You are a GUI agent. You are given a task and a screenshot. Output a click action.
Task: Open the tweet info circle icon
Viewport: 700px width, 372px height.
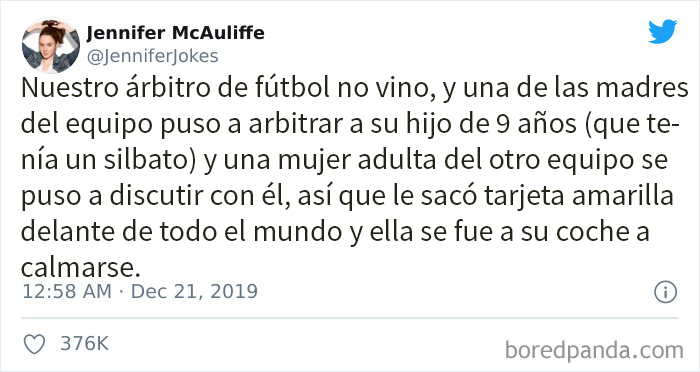(666, 293)
